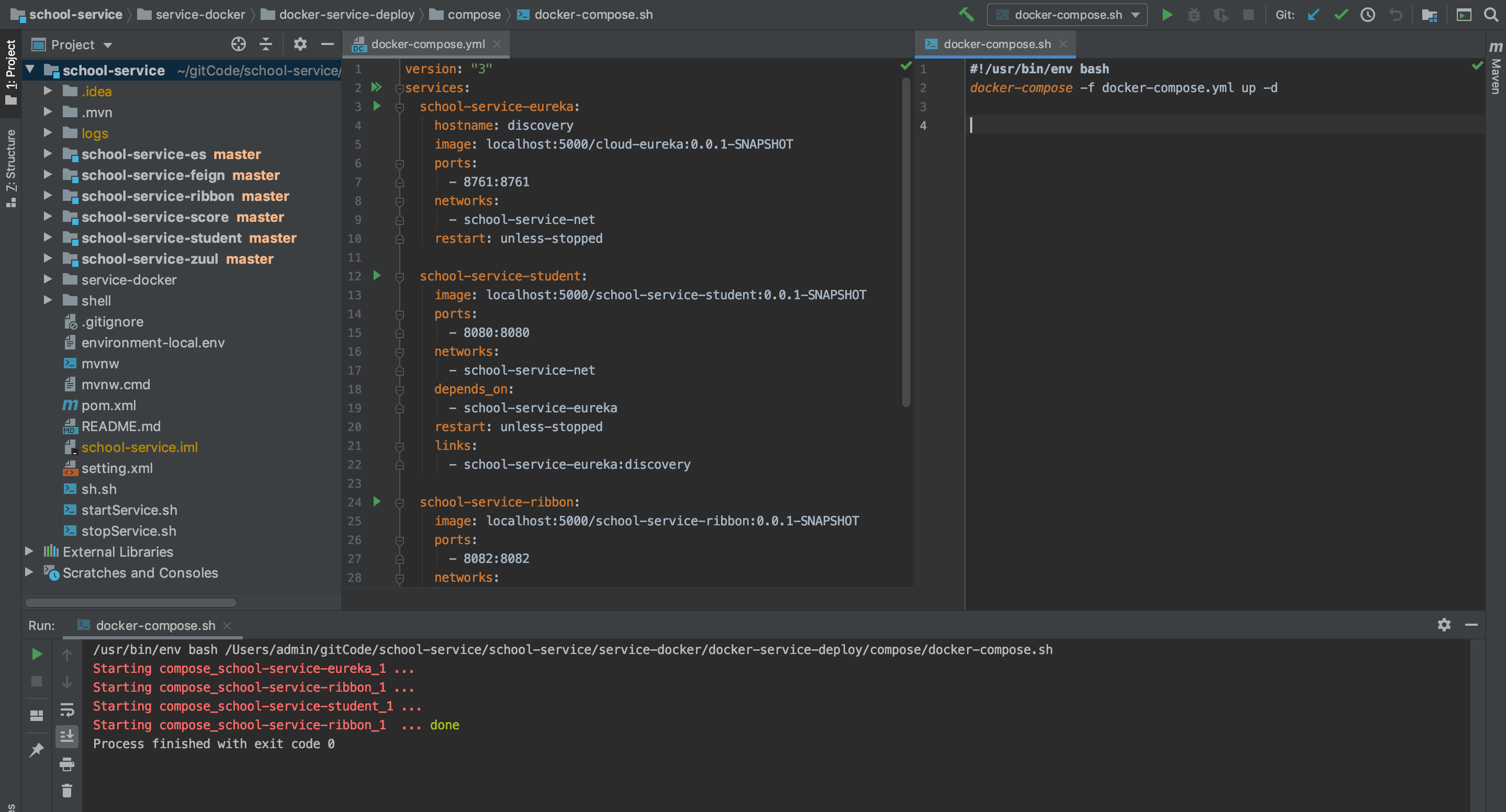
Task: Collapse all in Project panel
Action: coord(266,44)
